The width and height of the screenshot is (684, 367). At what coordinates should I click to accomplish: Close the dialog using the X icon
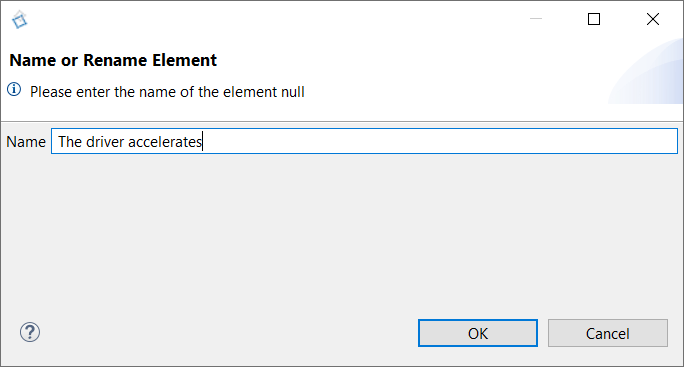coord(653,19)
